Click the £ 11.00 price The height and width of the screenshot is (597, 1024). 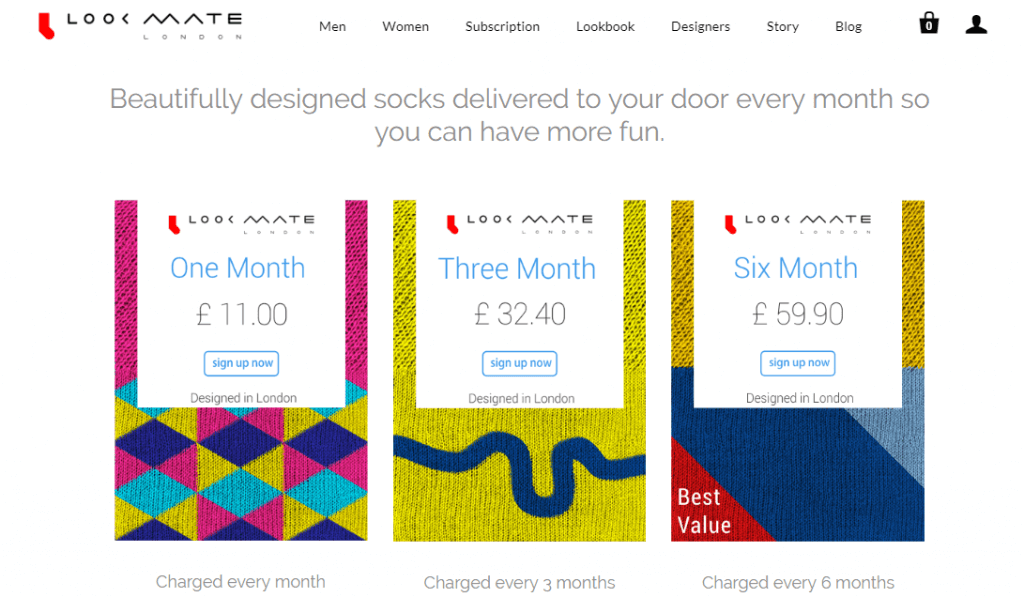coord(242,314)
